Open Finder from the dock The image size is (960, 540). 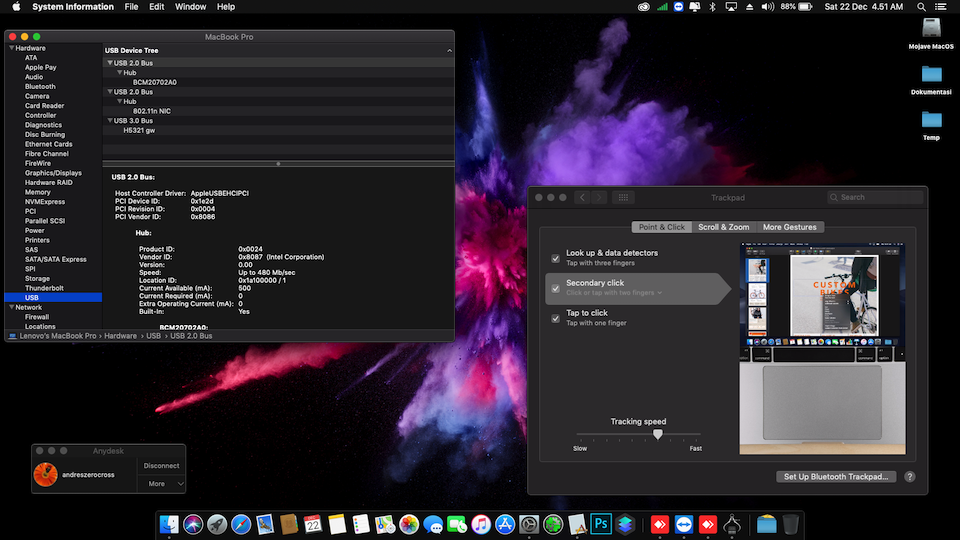click(x=169, y=525)
